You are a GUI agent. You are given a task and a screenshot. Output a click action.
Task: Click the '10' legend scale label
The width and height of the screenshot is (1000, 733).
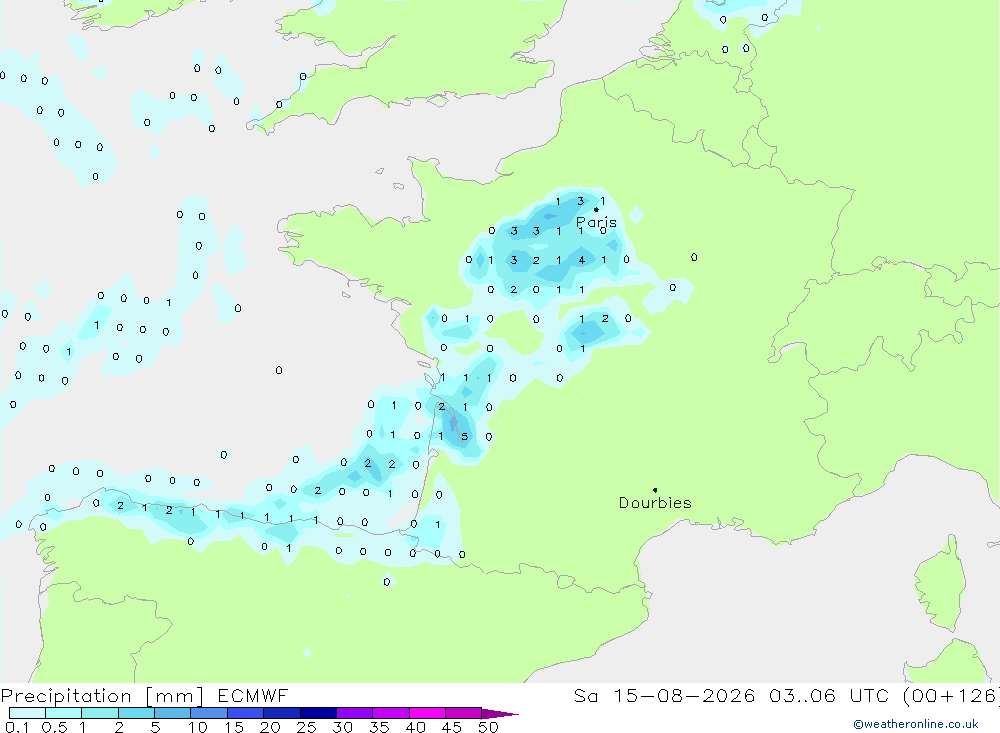(198, 727)
